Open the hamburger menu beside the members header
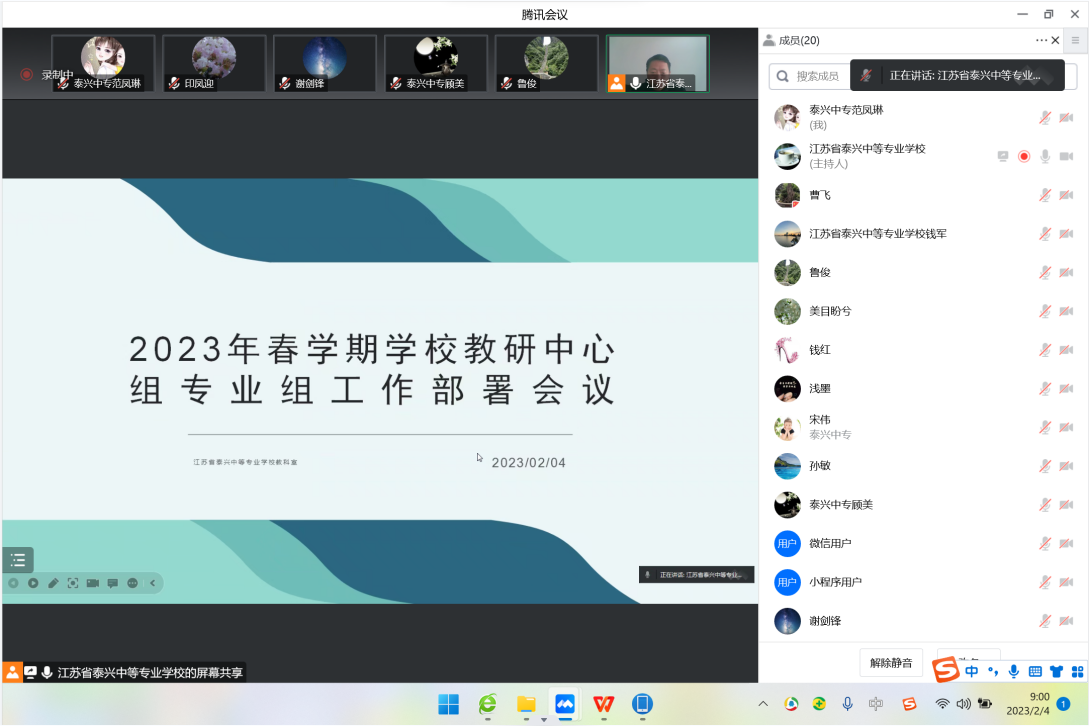Image resolution: width=1089 pixels, height=726 pixels. point(1075,40)
